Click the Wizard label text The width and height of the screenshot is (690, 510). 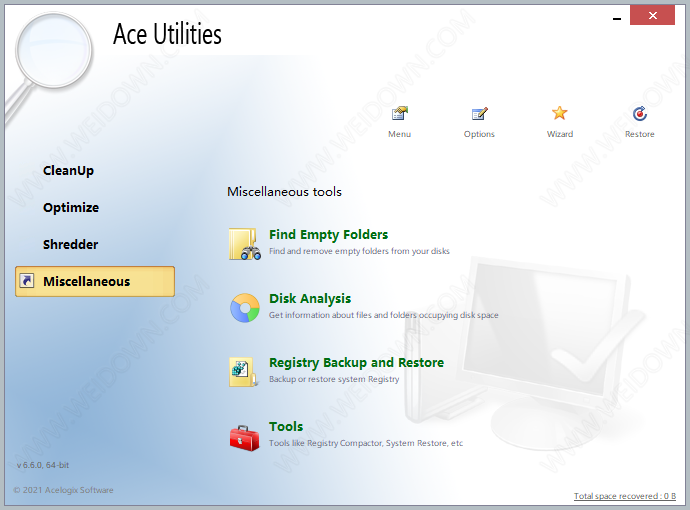point(560,134)
